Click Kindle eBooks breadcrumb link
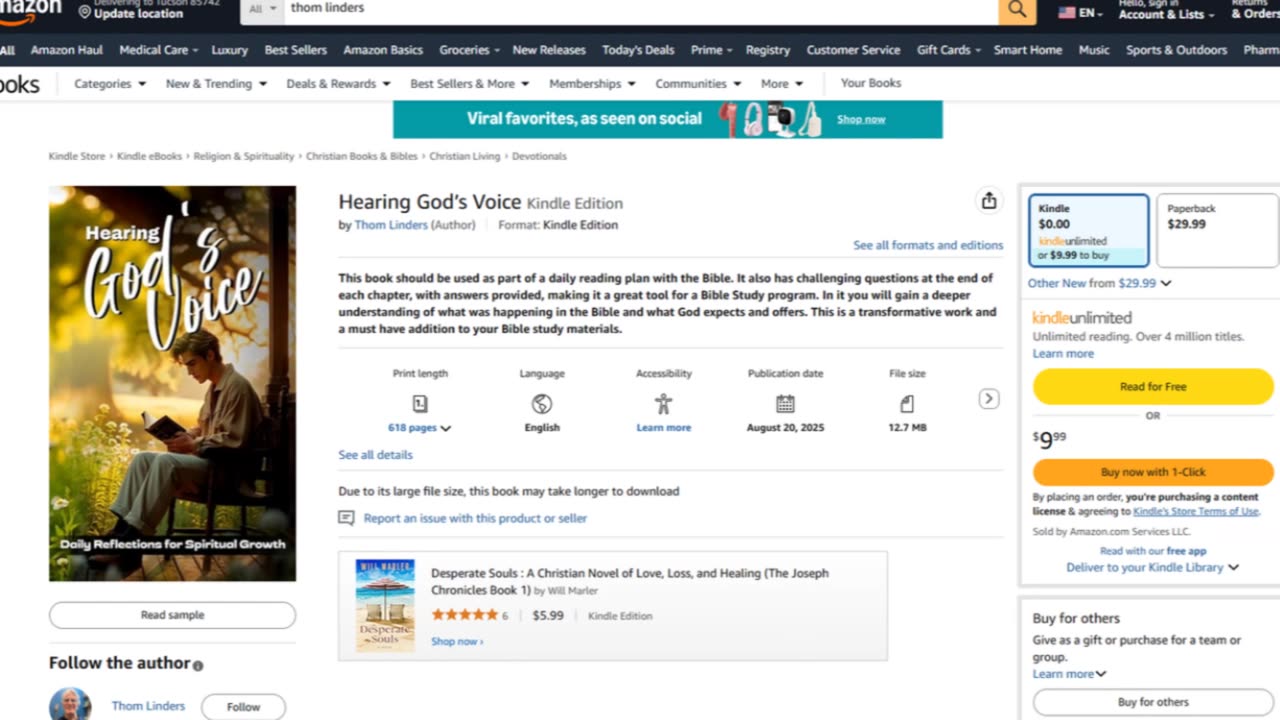Screen dimensions: 1280x720 tap(149, 157)
